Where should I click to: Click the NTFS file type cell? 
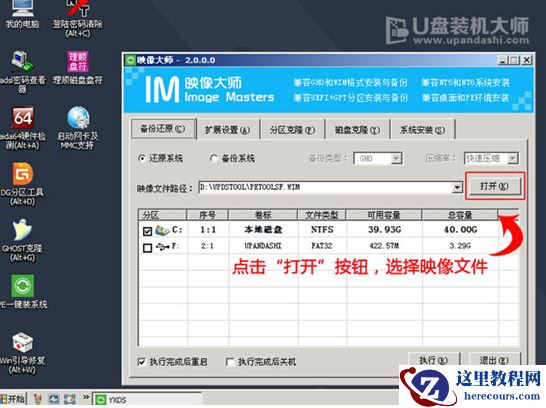pos(322,230)
